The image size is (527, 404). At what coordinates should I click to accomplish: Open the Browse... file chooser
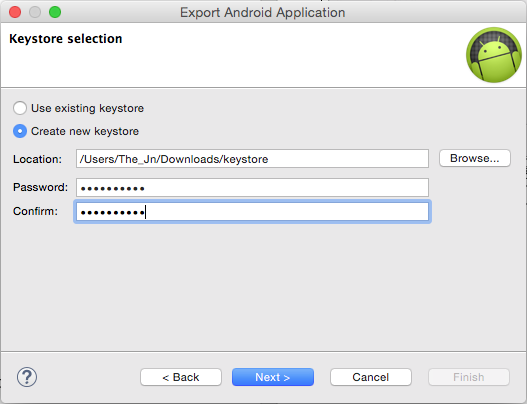point(475,158)
